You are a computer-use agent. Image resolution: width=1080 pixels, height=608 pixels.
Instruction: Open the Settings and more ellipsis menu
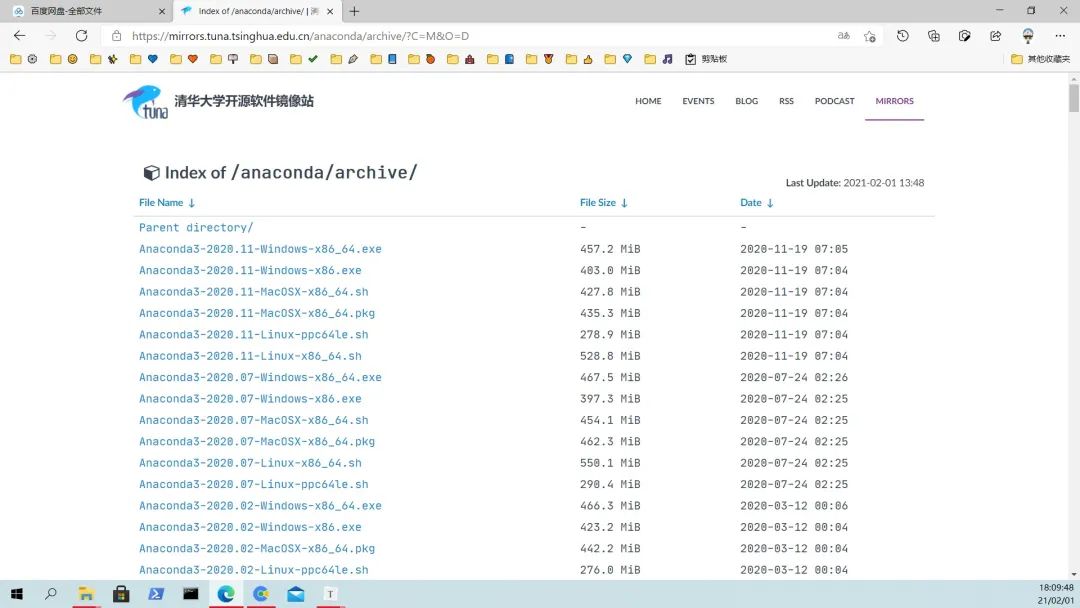point(1059,36)
